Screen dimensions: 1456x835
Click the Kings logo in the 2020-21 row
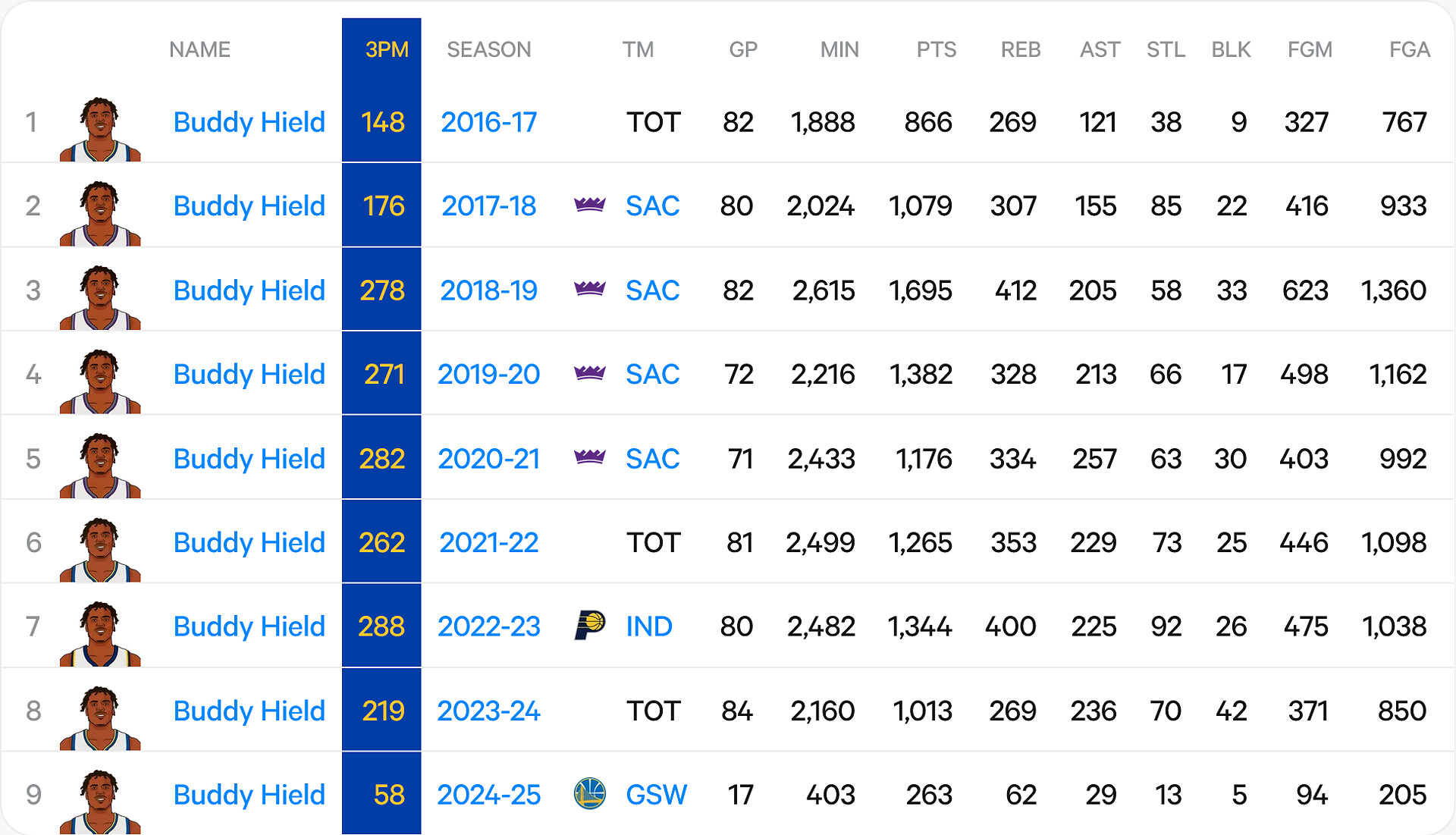(589, 457)
